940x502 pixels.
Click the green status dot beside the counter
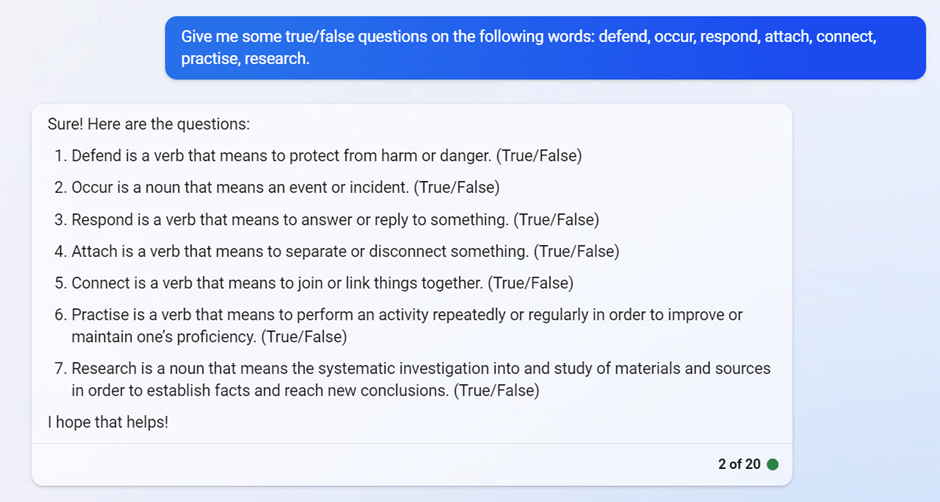tap(772, 465)
